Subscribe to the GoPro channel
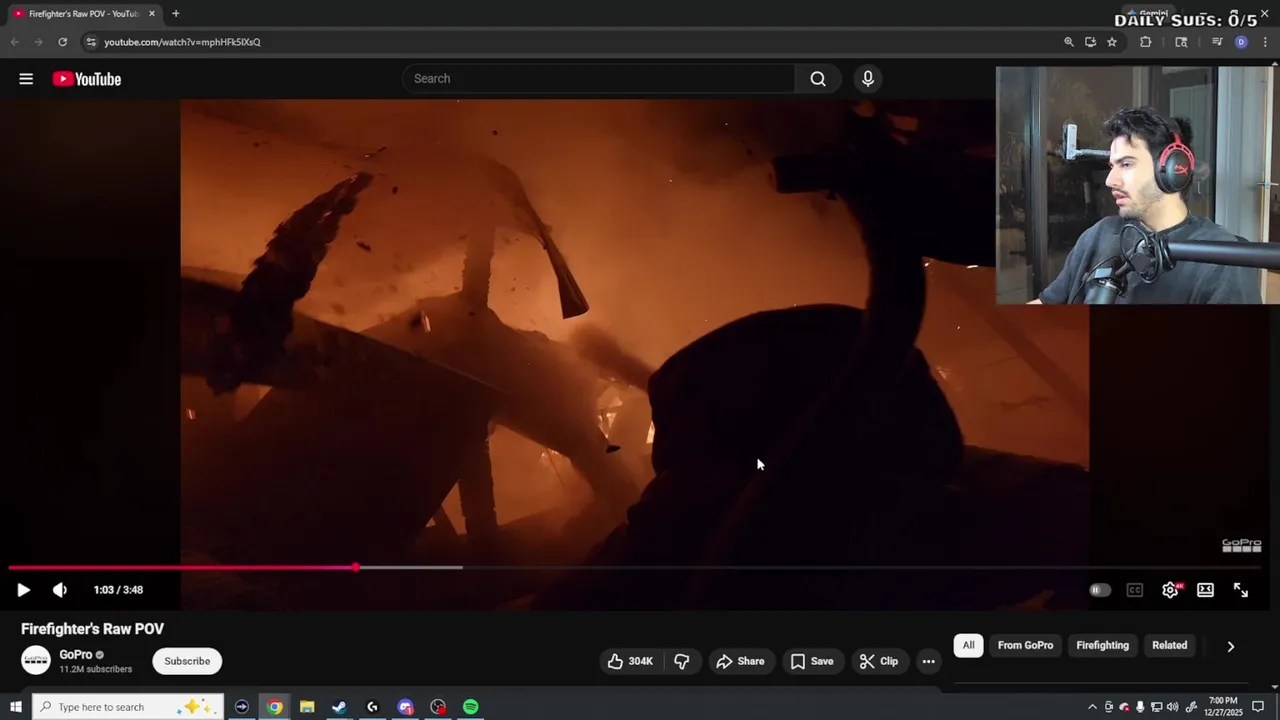 (187, 661)
